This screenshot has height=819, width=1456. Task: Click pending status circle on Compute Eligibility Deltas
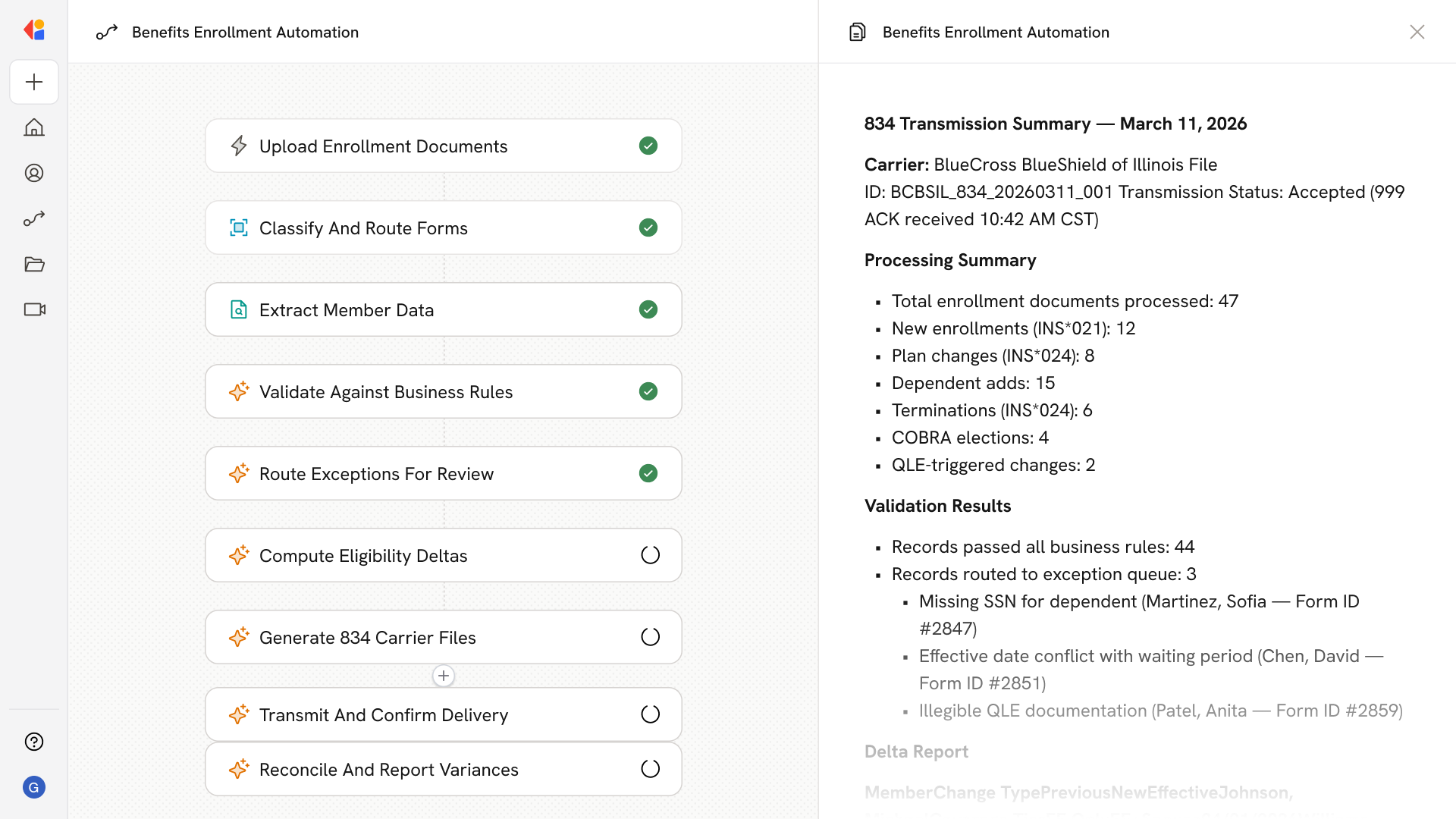650,555
